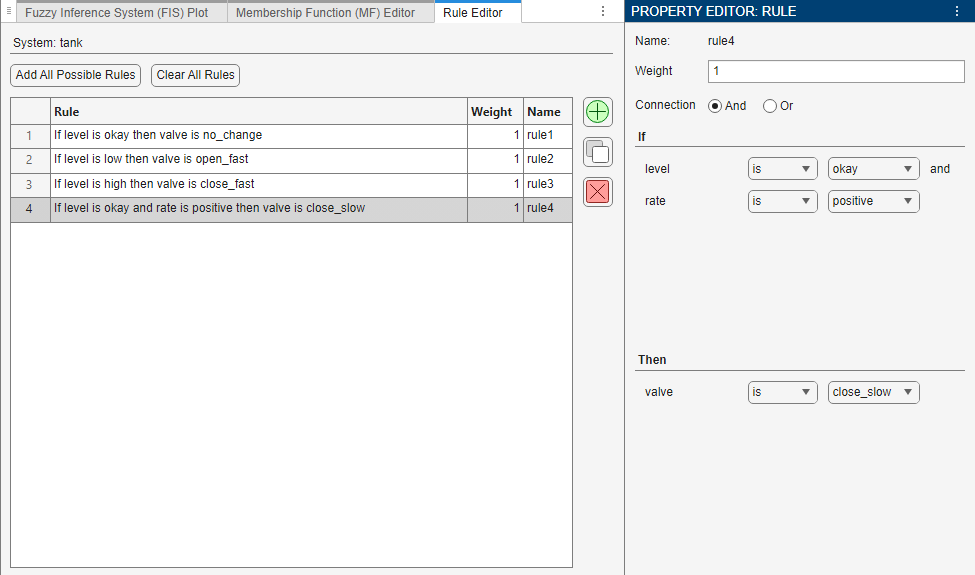Viewport: 975px width, 575px height.
Task: Switch to Membership Function (MF) Editor tab
Action: click(x=325, y=12)
